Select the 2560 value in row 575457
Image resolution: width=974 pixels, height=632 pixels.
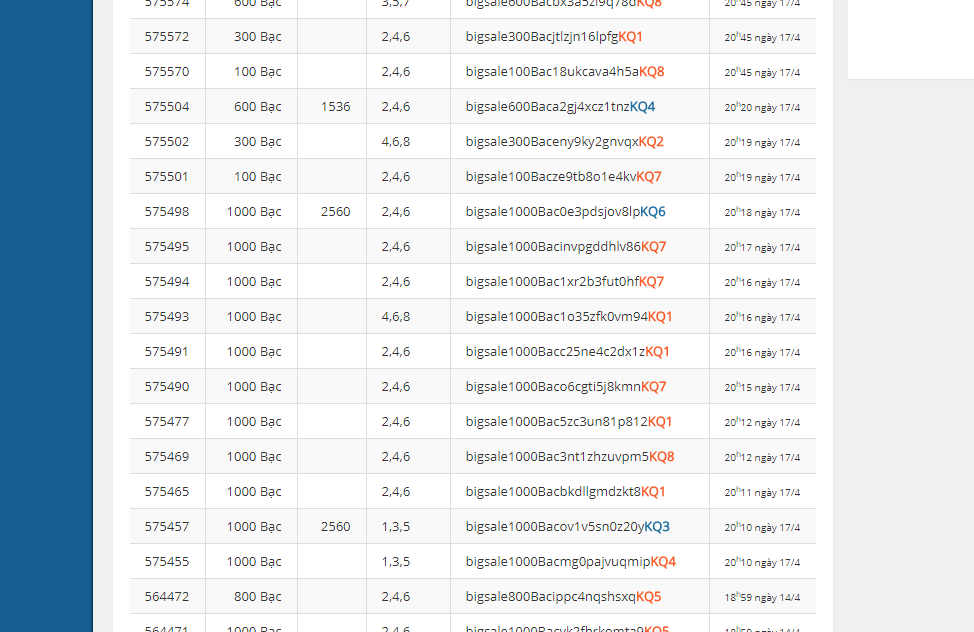tap(336, 527)
